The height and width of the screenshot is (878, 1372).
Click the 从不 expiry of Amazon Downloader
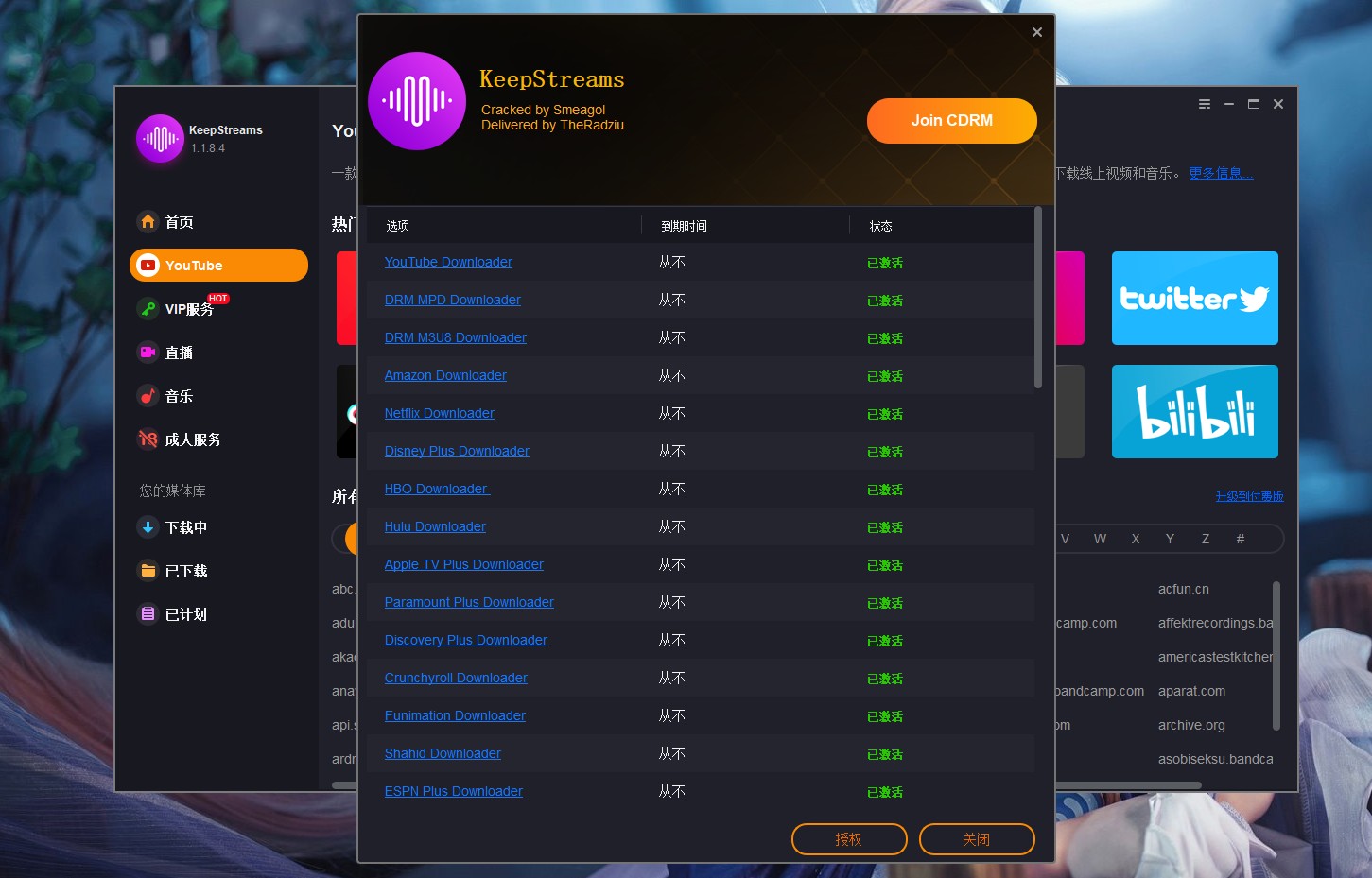pos(672,375)
